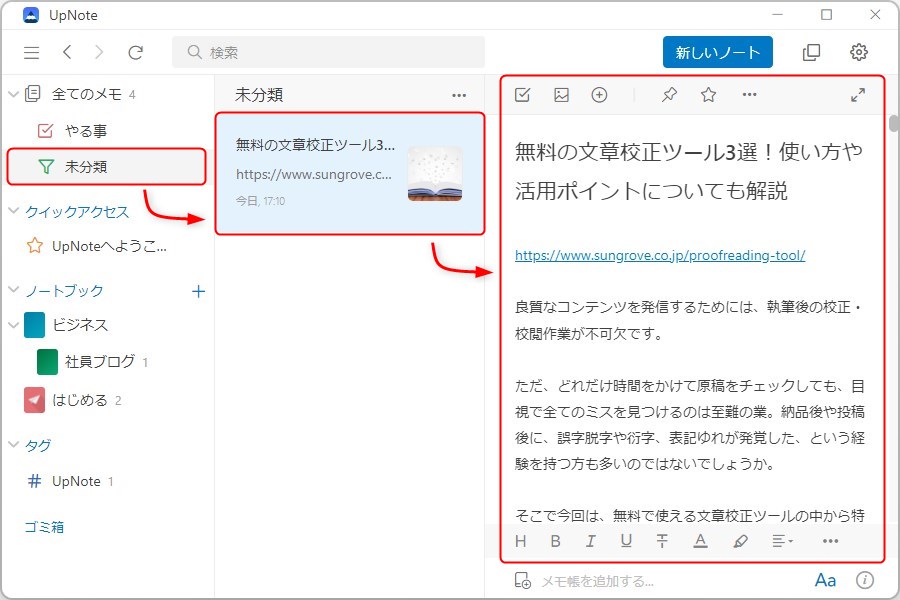
Task: Go forward with the right arrow
Action: pyautogui.click(x=99, y=52)
